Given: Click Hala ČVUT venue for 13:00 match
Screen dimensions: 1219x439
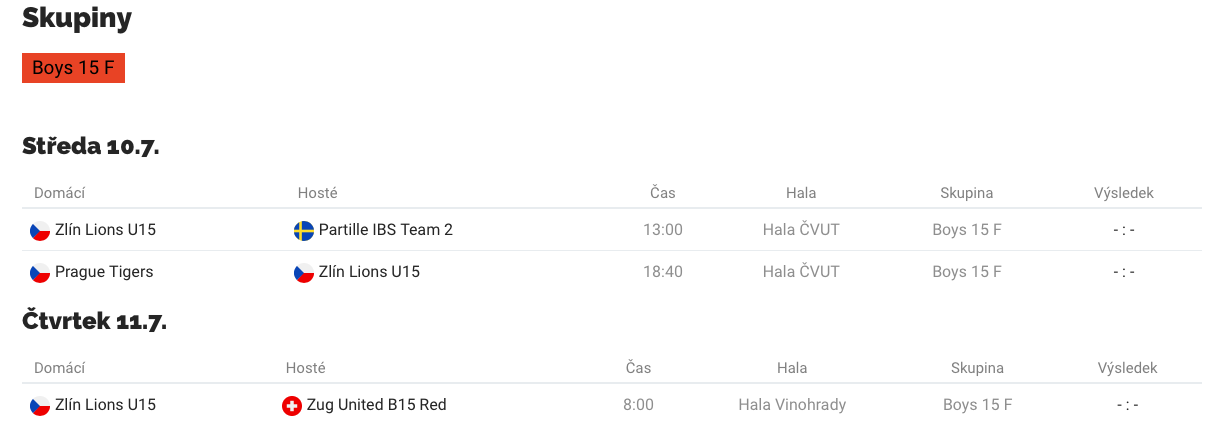Looking at the screenshot, I should (801, 230).
